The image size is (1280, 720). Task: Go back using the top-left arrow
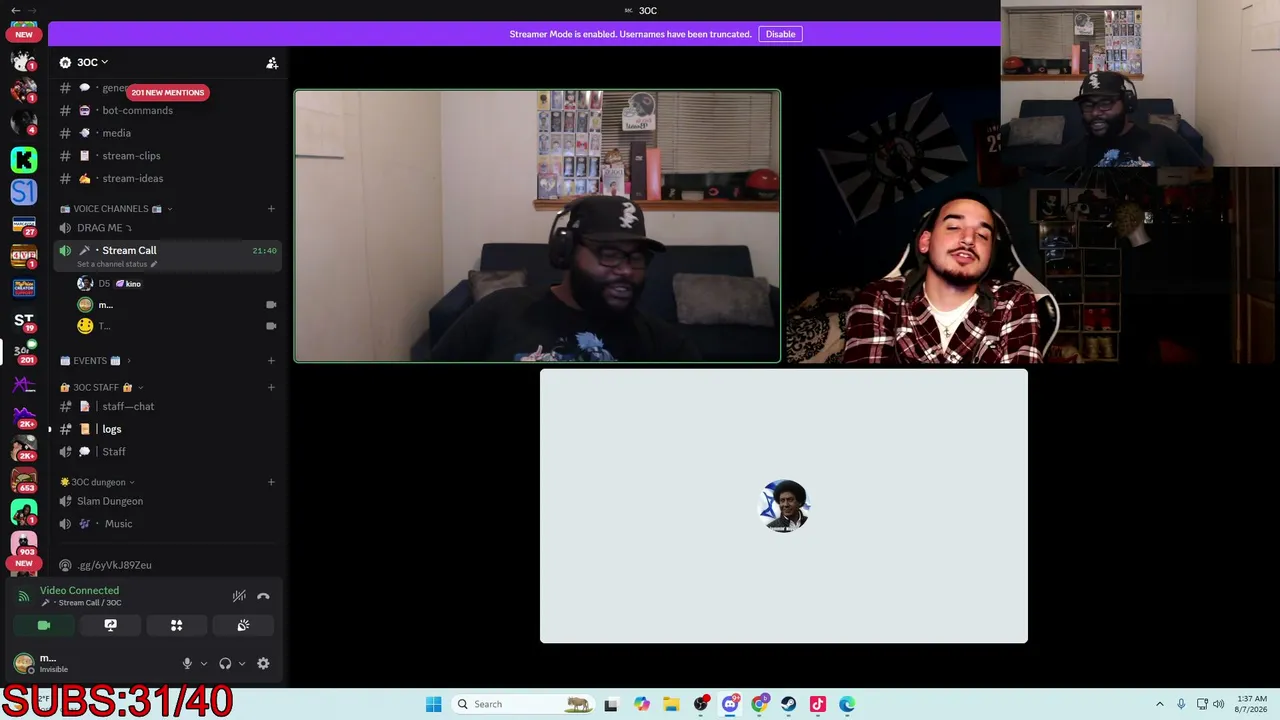tap(15, 10)
